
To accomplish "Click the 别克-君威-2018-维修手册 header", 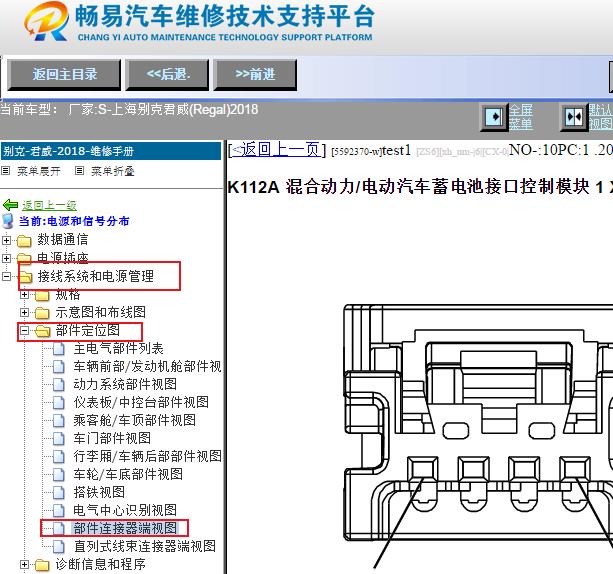I will click(111, 151).
